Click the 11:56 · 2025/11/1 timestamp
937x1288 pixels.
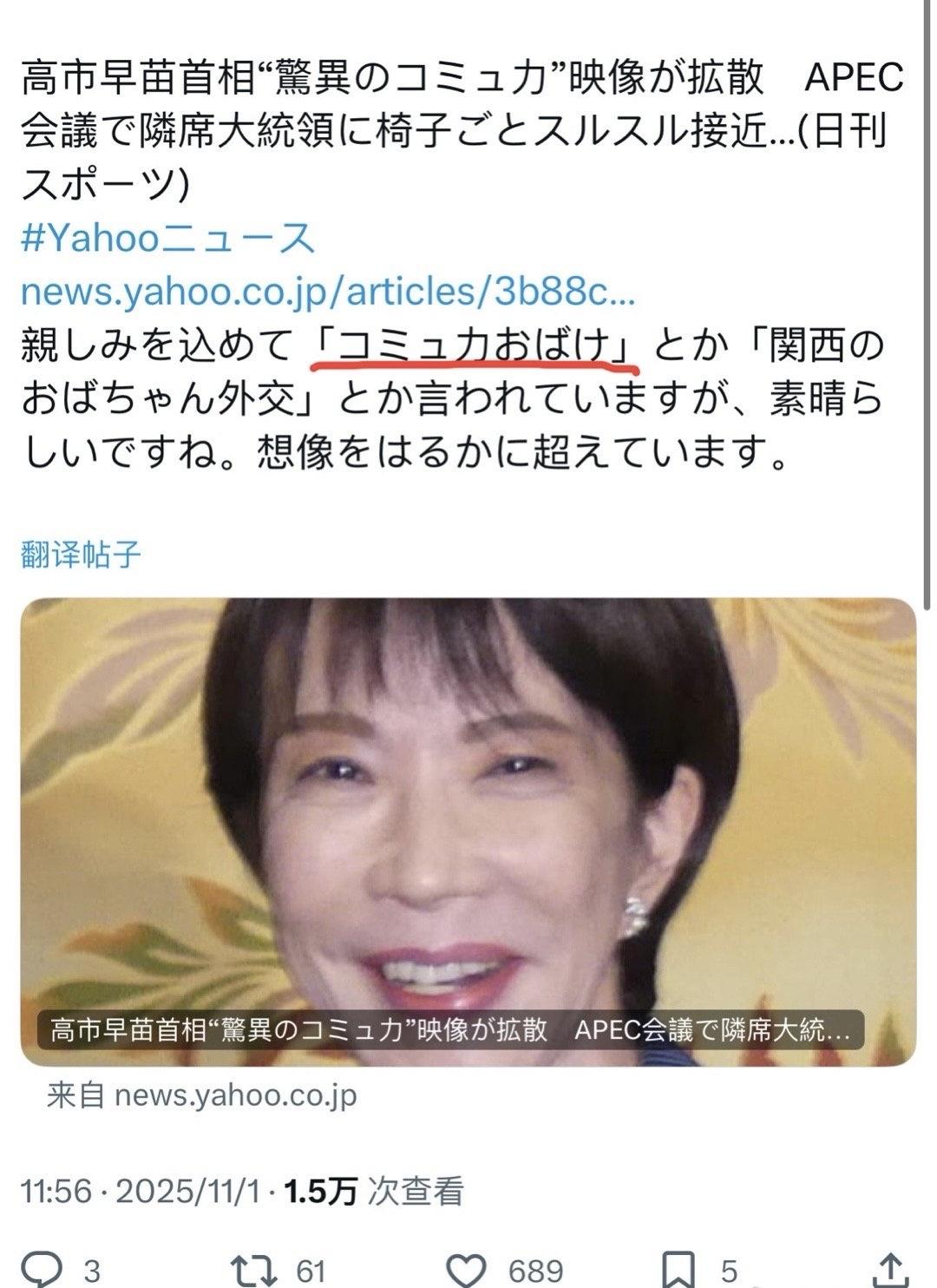[141, 1191]
